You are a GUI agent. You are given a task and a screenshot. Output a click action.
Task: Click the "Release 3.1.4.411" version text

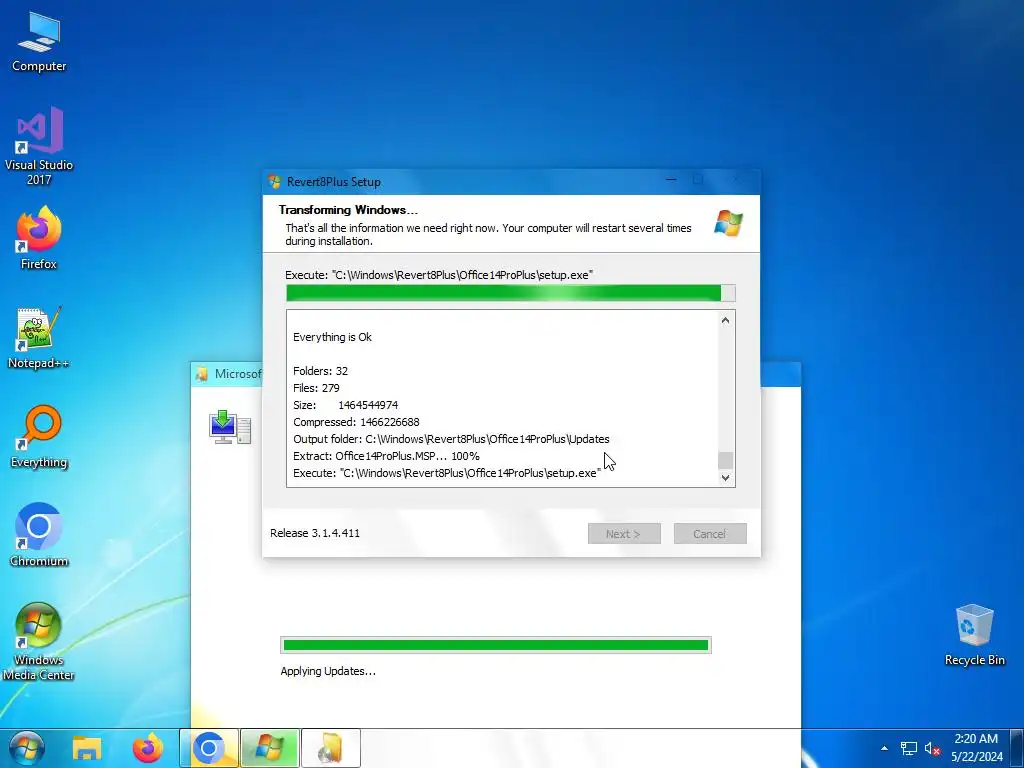tap(315, 533)
